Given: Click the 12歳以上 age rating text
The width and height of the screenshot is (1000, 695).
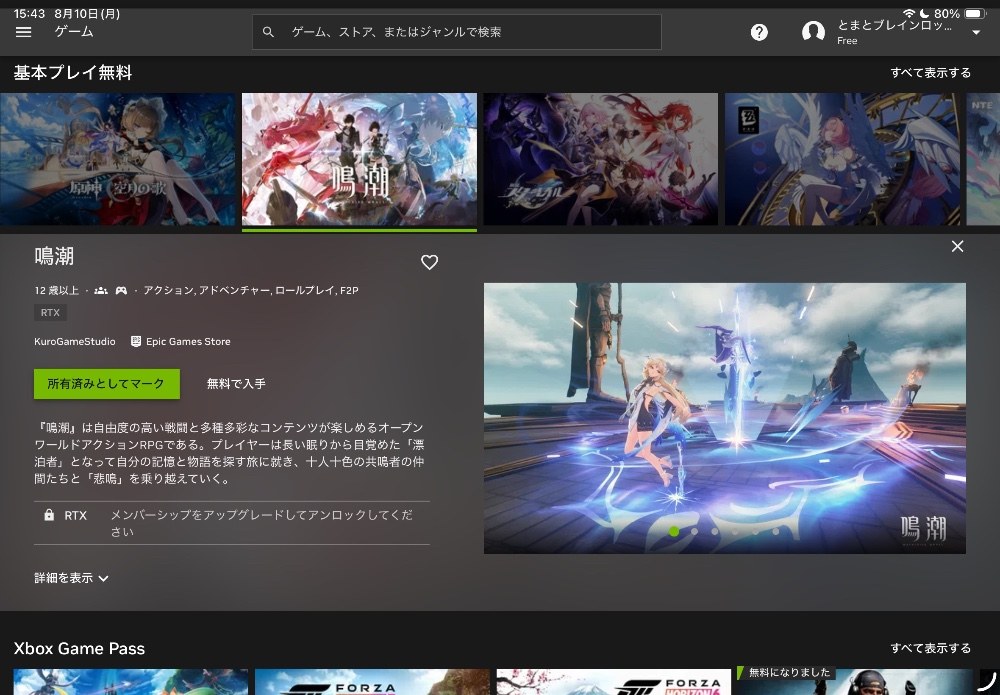Looking at the screenshot, I should [x=57, y=290].
